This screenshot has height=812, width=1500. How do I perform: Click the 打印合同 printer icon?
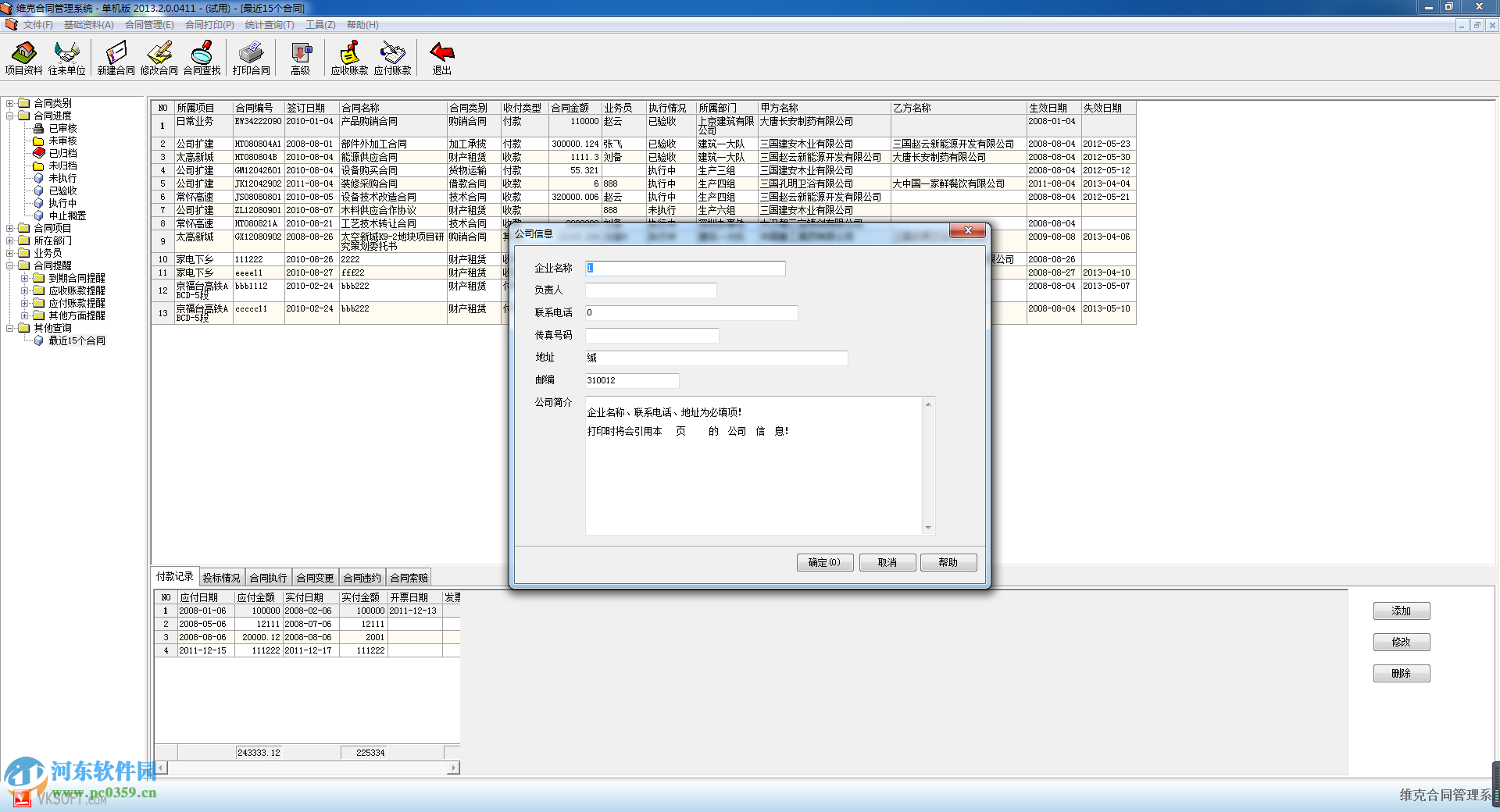(x=252, y=58)
